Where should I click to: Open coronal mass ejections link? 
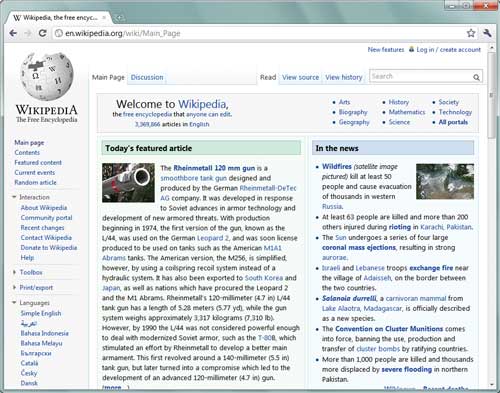pos(359,247)
